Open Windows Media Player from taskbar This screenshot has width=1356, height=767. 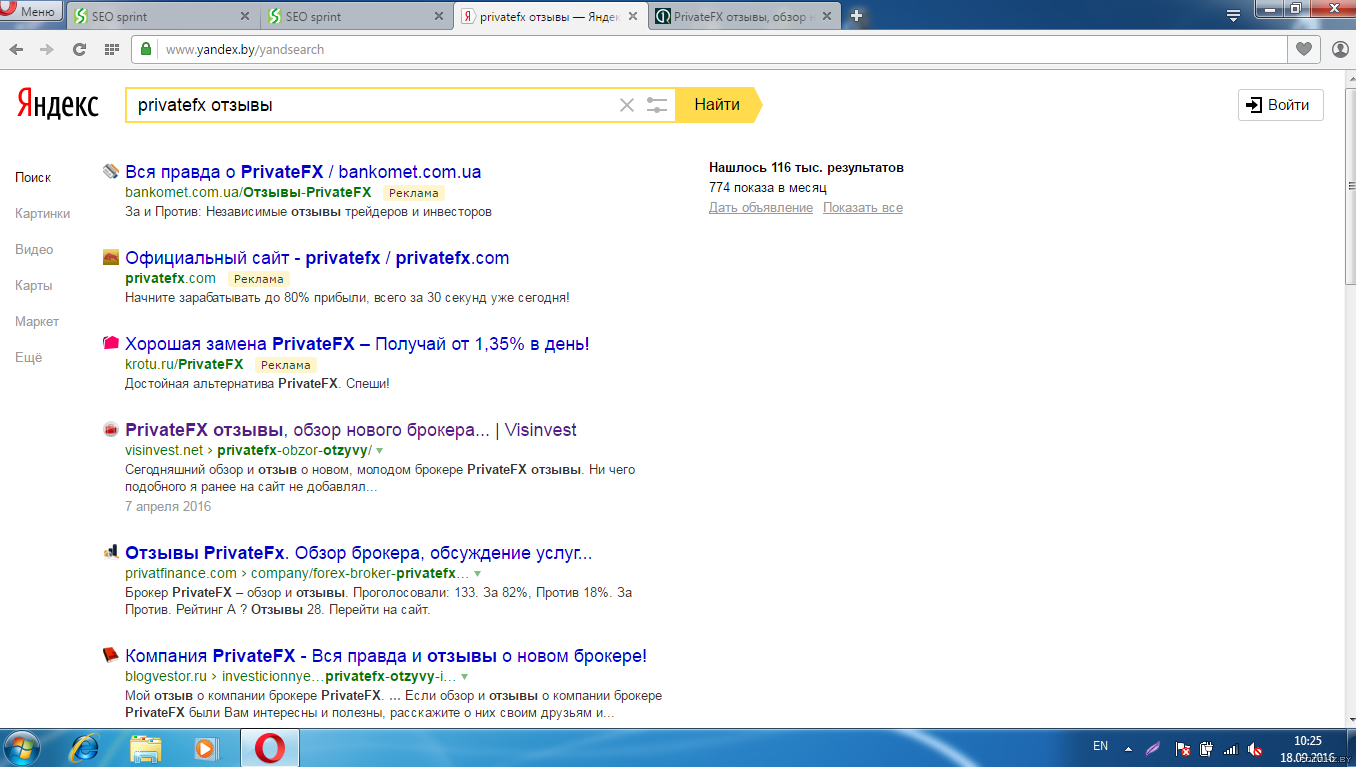click(x=206, y=747)
